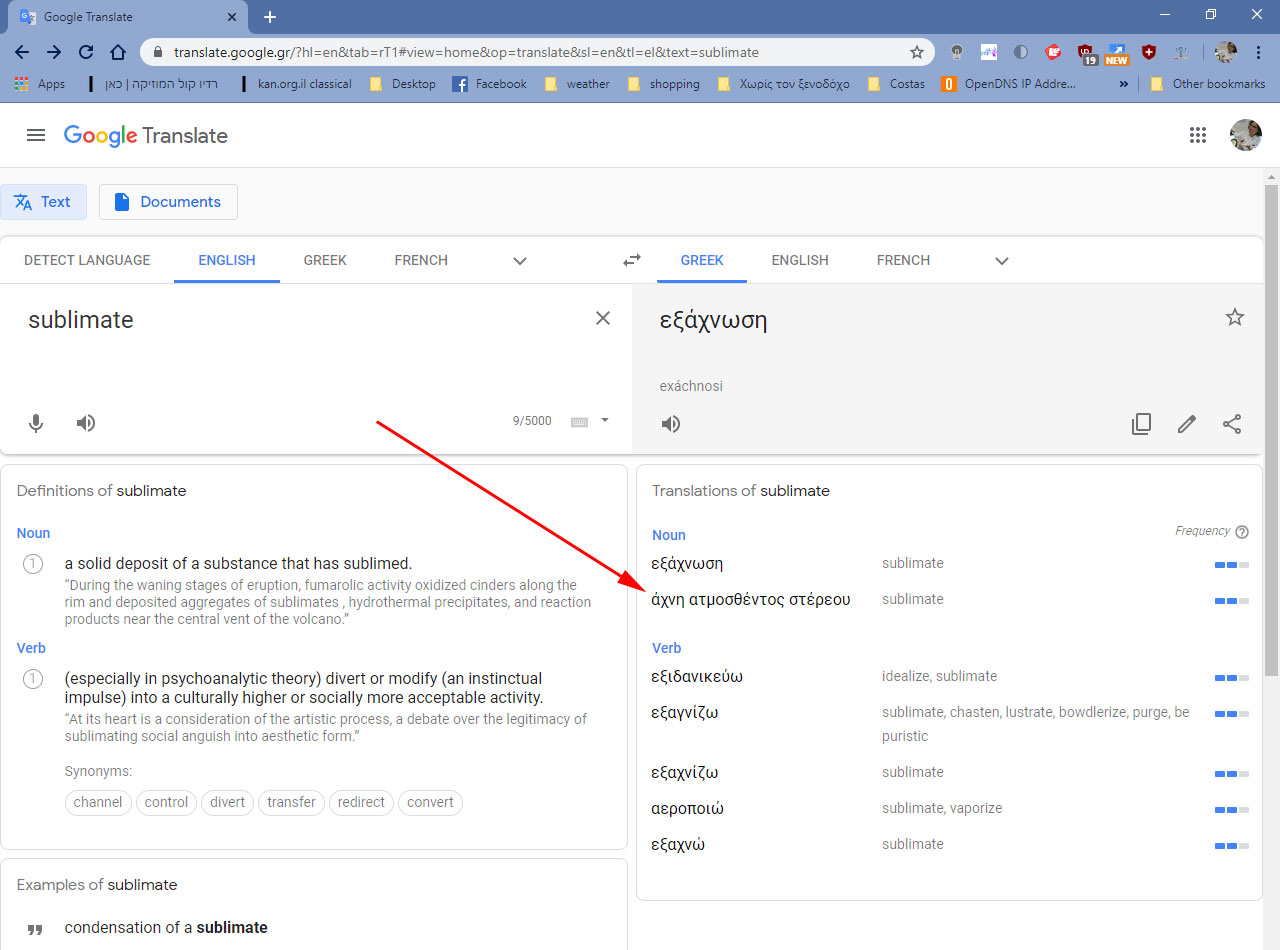This screenshot has width=1280, height=950.
Task: Expand input tools dropdown arrow
Action: coord(605,421)
